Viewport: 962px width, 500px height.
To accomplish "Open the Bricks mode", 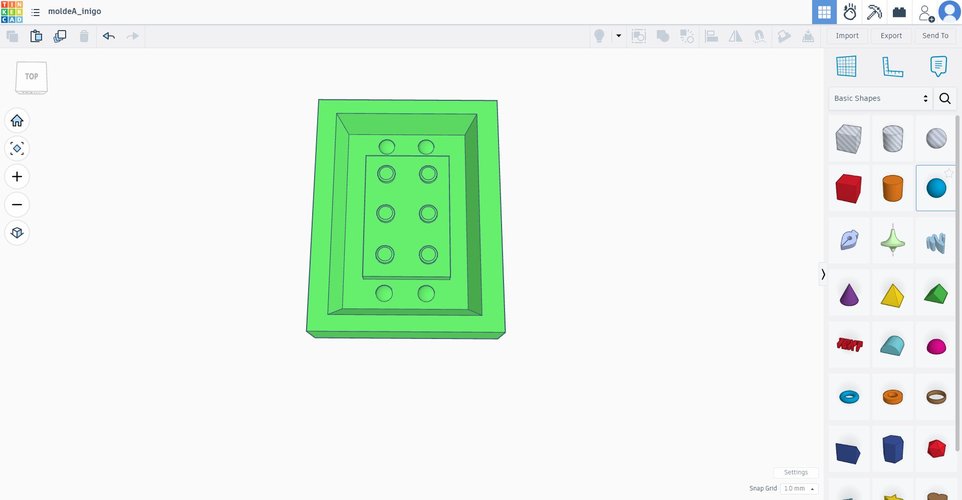I will pos(899,12).
